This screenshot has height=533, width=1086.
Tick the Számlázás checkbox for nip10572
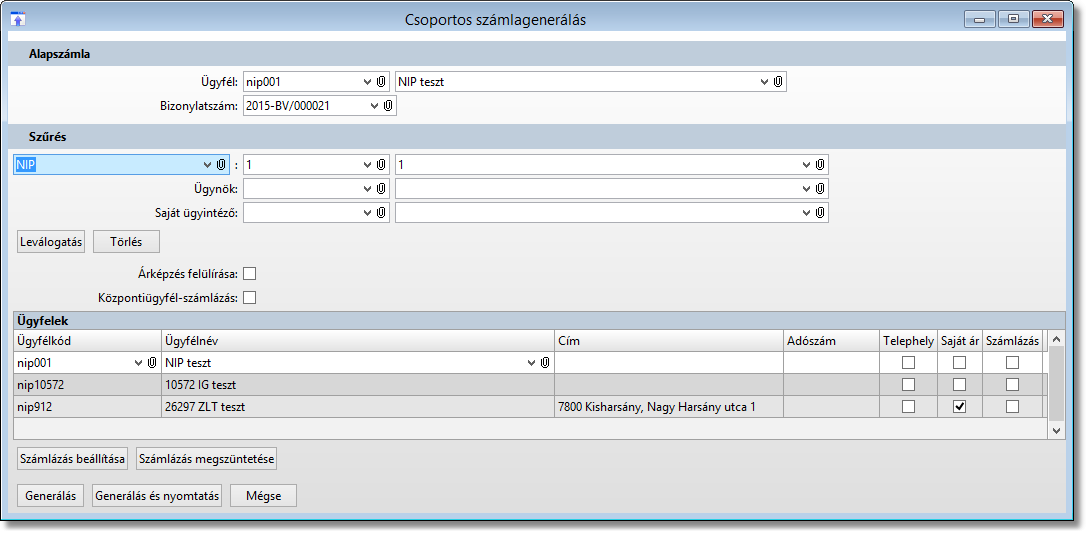click(x=1013, y=384)
